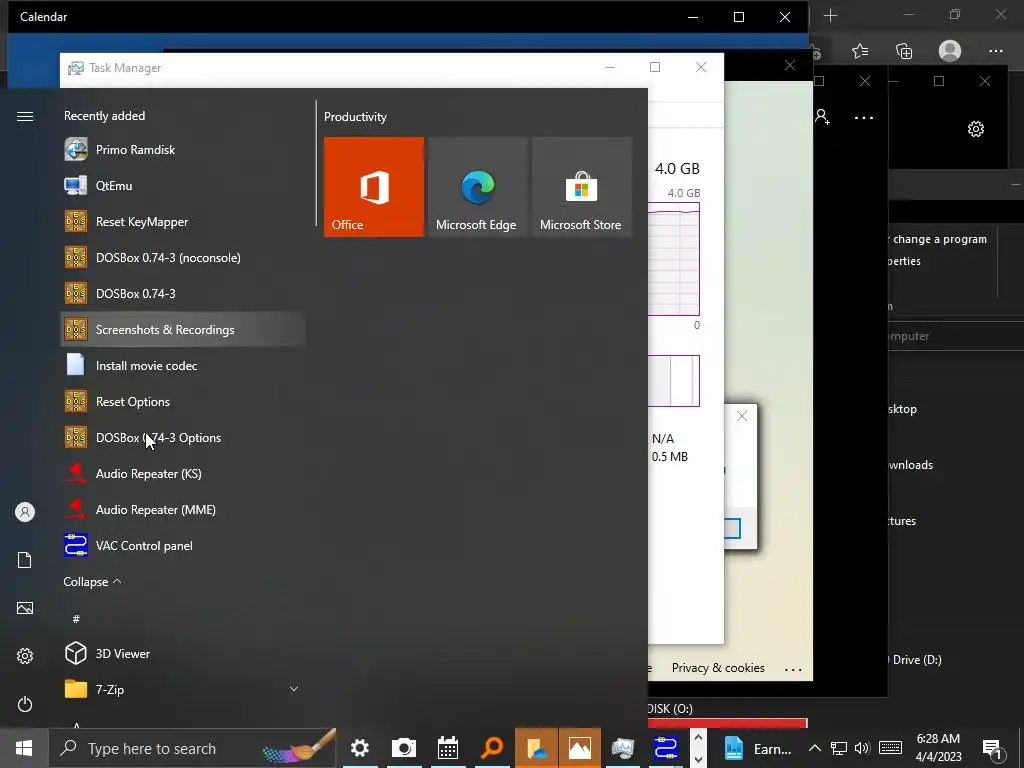
Task: Open settings gear in background window
Action: click(x=976, y=129)
